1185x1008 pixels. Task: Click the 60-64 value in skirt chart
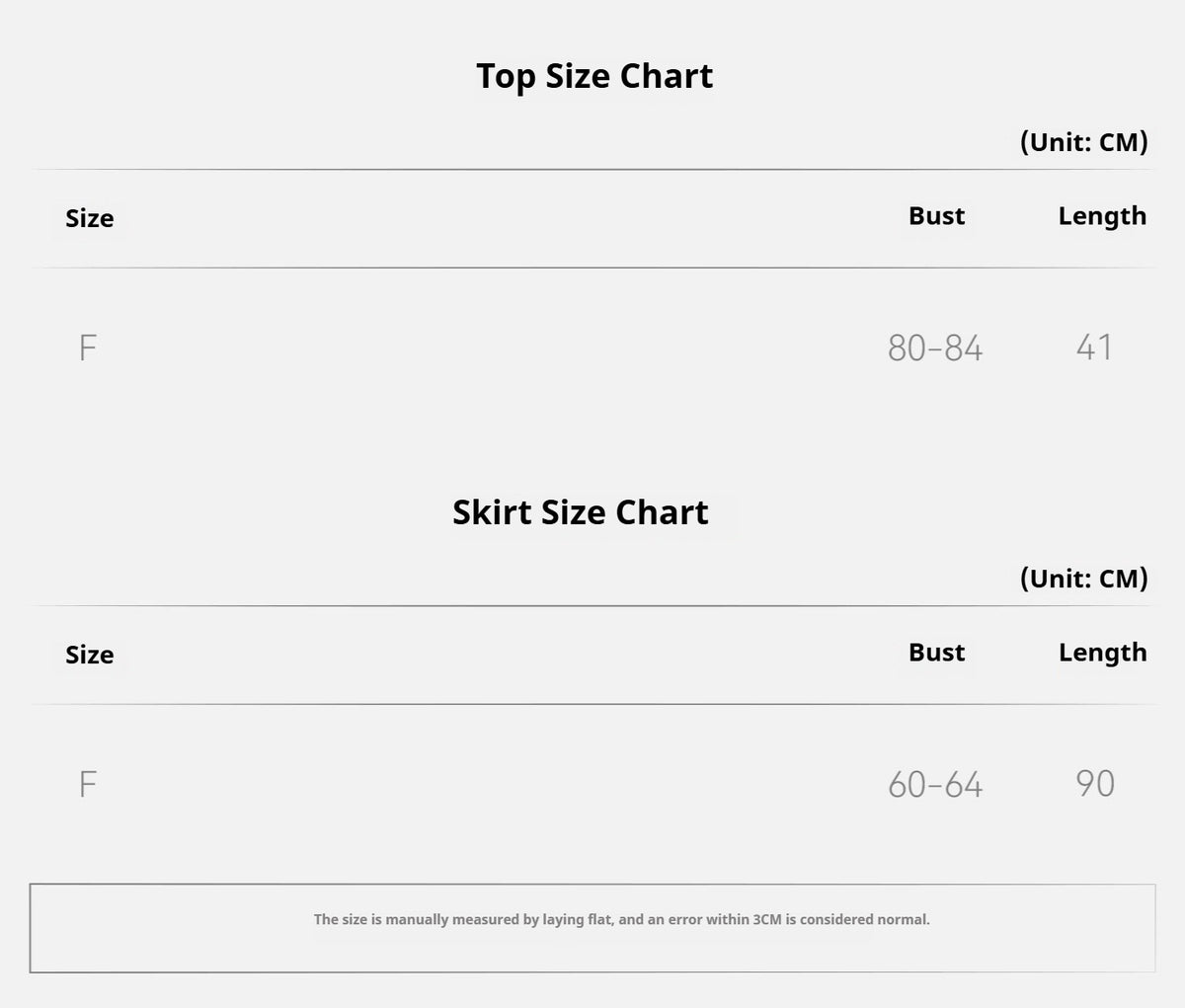pos(935,784)
